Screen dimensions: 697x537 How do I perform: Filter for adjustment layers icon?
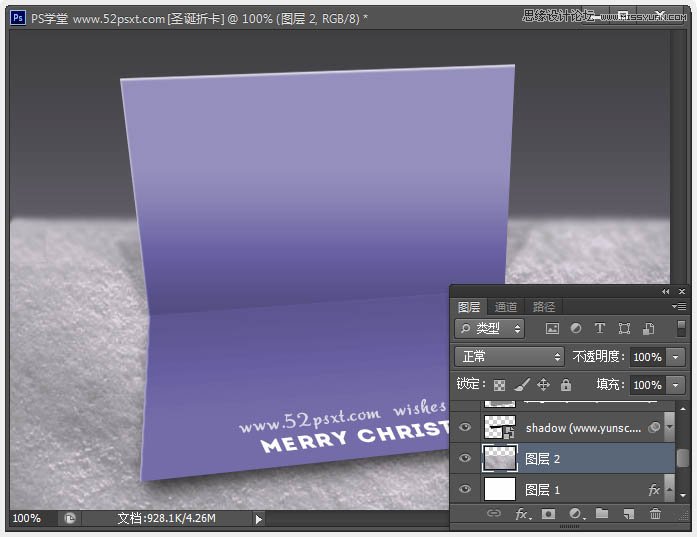[x=576, y=329]
